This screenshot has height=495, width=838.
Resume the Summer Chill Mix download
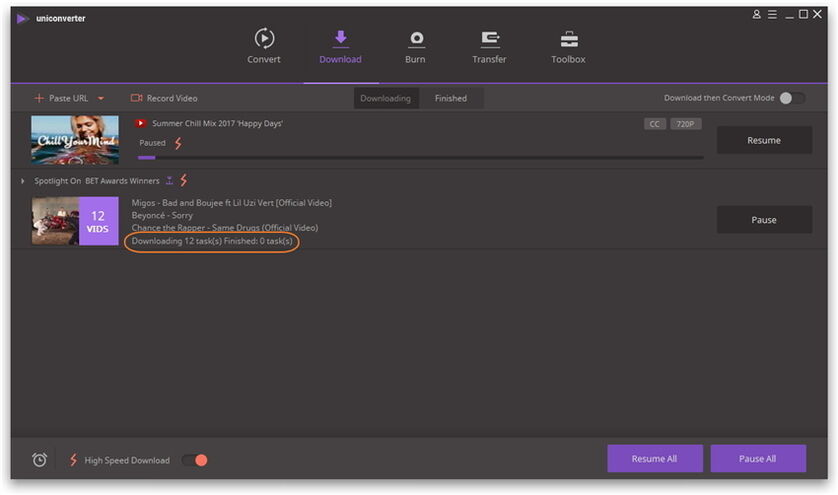click(x=764, y=140)
